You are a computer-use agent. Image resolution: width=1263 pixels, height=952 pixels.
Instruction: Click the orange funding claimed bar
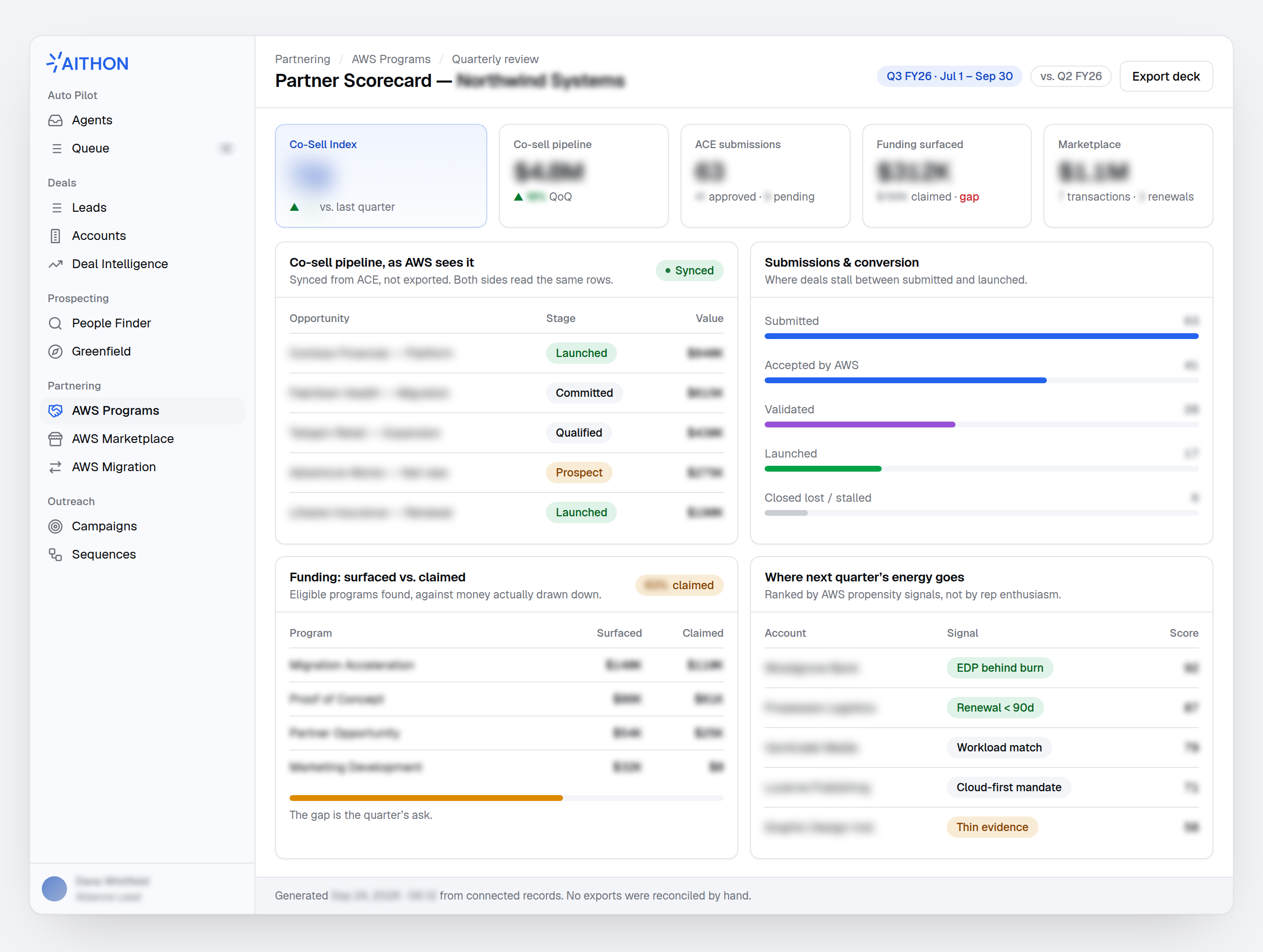426,798
